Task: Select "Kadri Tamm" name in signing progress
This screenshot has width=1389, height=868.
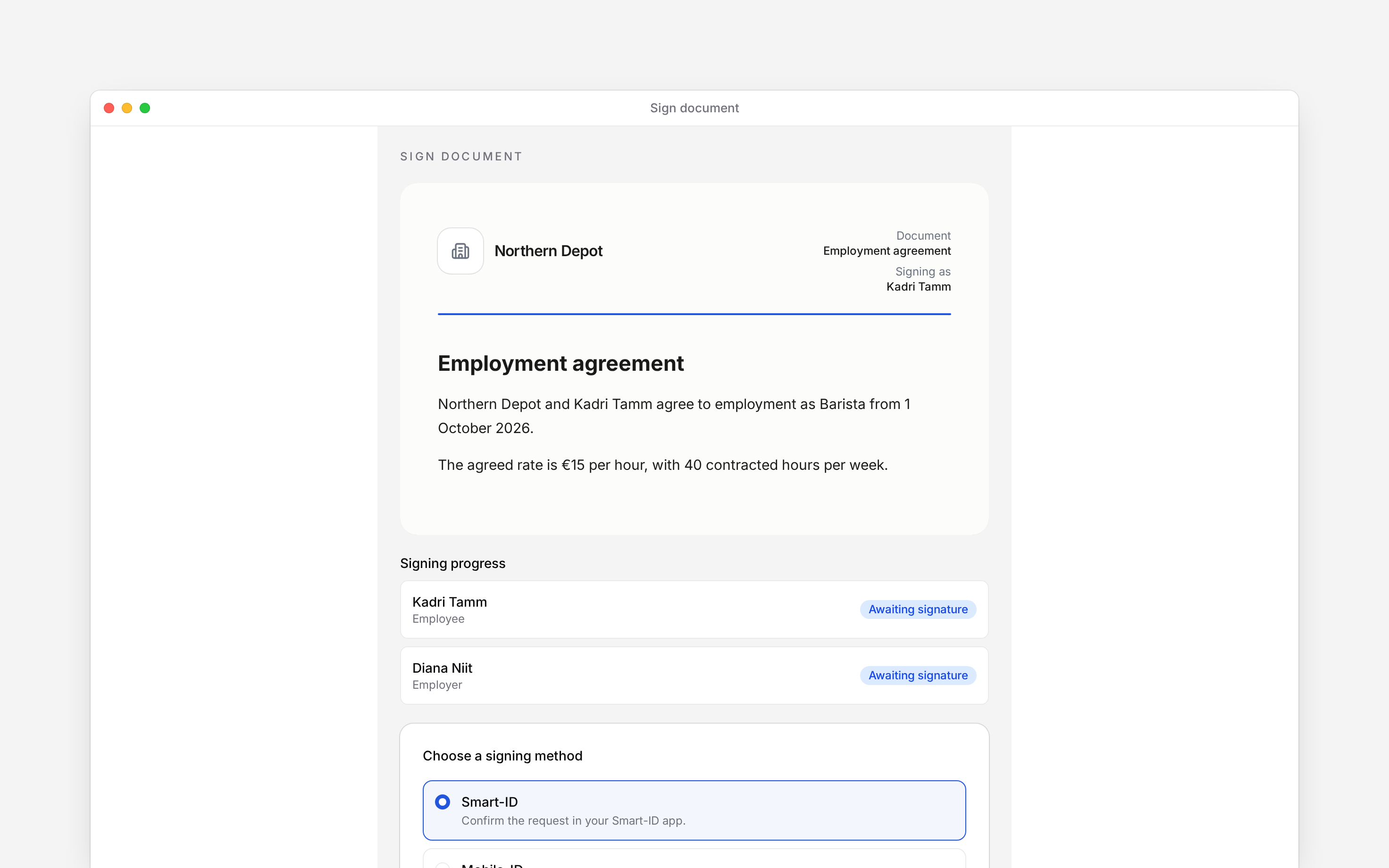Action: 450,601
